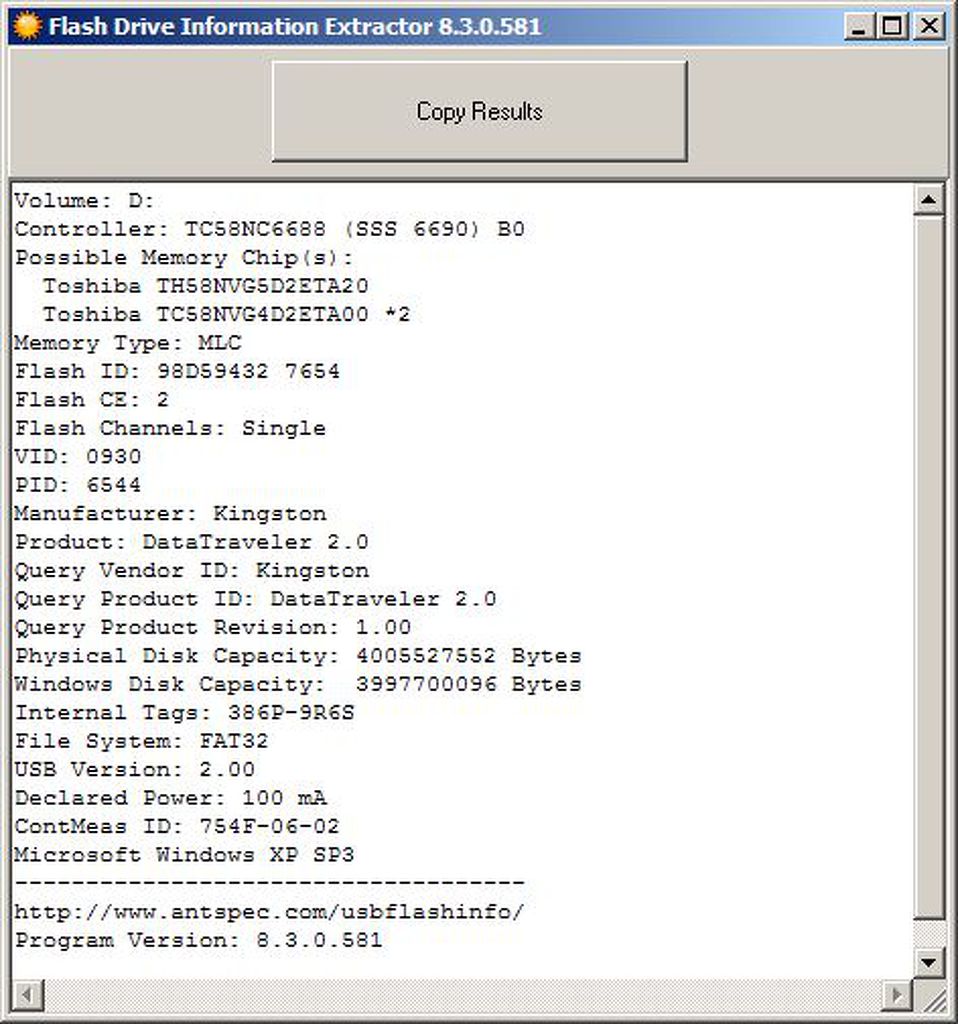Click the 'Query Vendor ID: Kingston' line
This screenshot has width=958, height=1024.
click(192, 571)
